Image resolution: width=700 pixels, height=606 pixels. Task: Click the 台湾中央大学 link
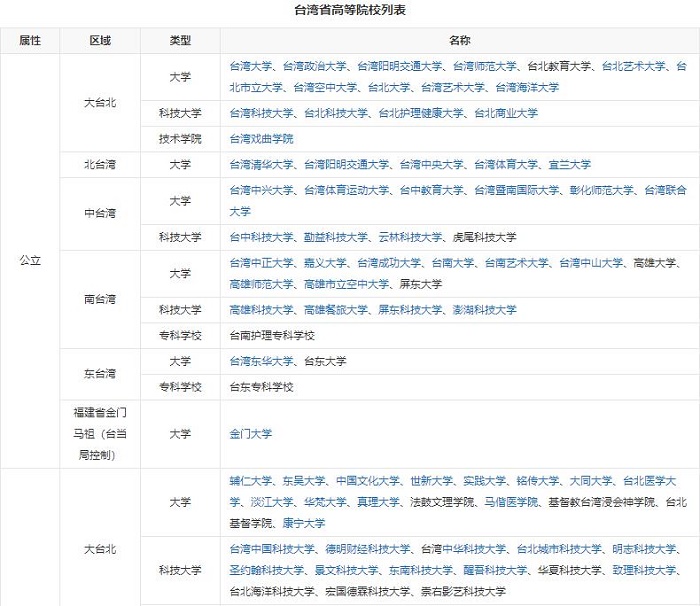pyautogui.click(x=431, y=165)
